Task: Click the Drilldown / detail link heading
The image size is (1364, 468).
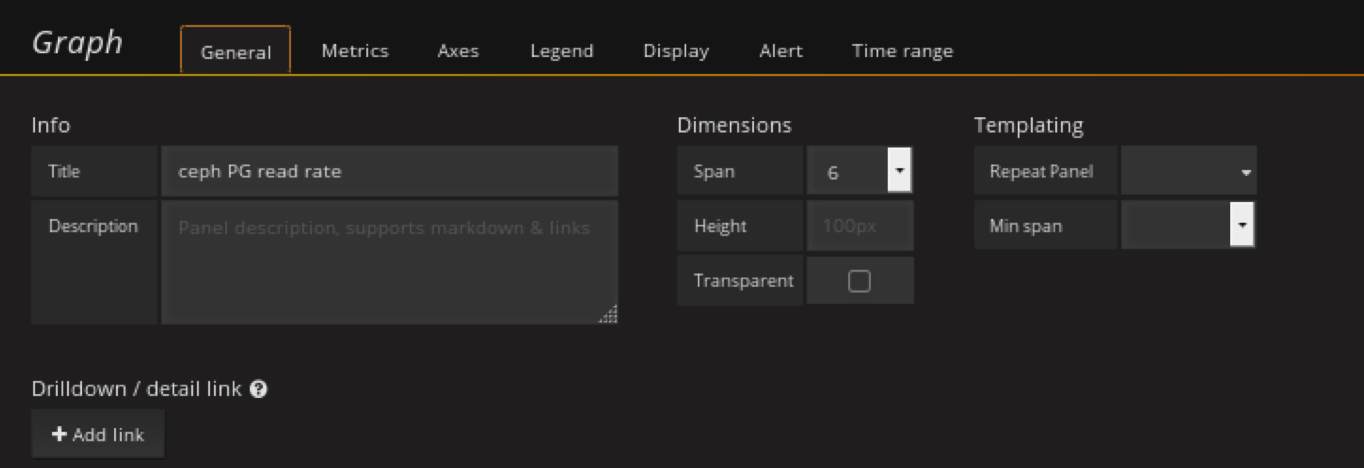Action: pyautogui.click(x=137, y=389)
